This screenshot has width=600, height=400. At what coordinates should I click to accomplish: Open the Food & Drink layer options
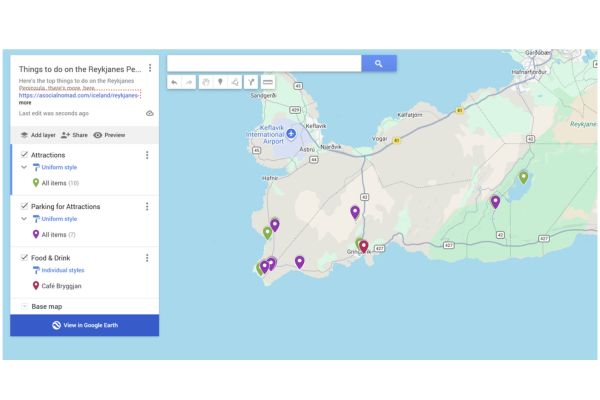pos(147,258)
